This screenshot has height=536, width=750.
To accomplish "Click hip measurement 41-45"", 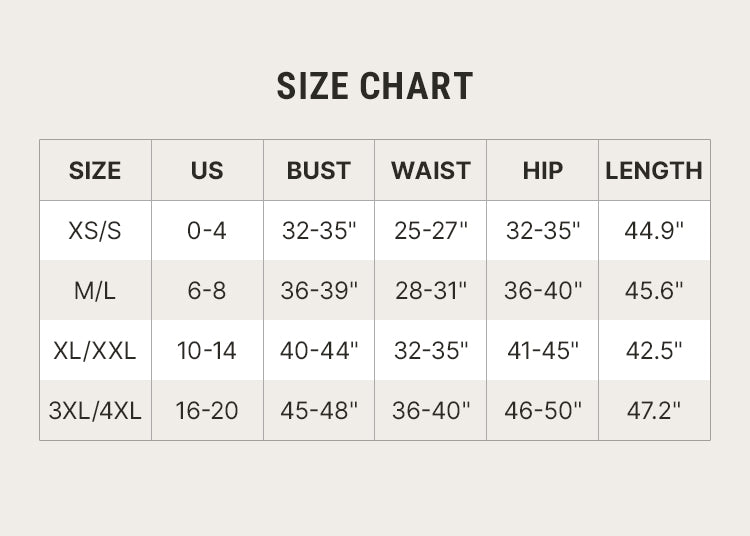I will 543,351.
